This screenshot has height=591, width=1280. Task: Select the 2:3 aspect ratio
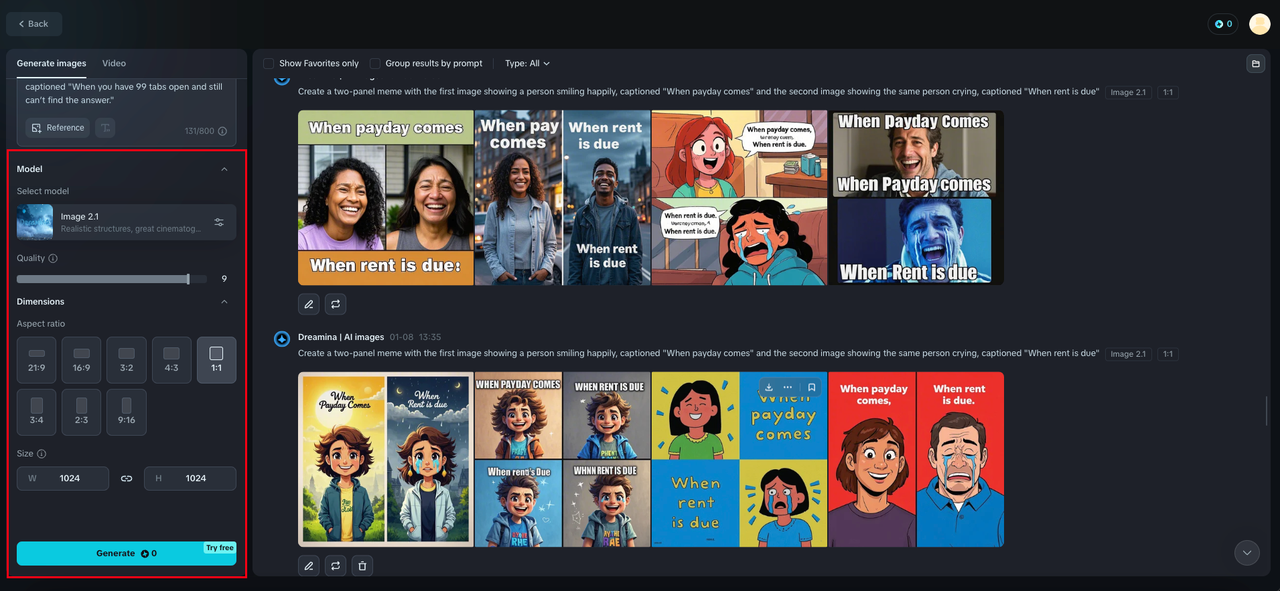[81, 412]
